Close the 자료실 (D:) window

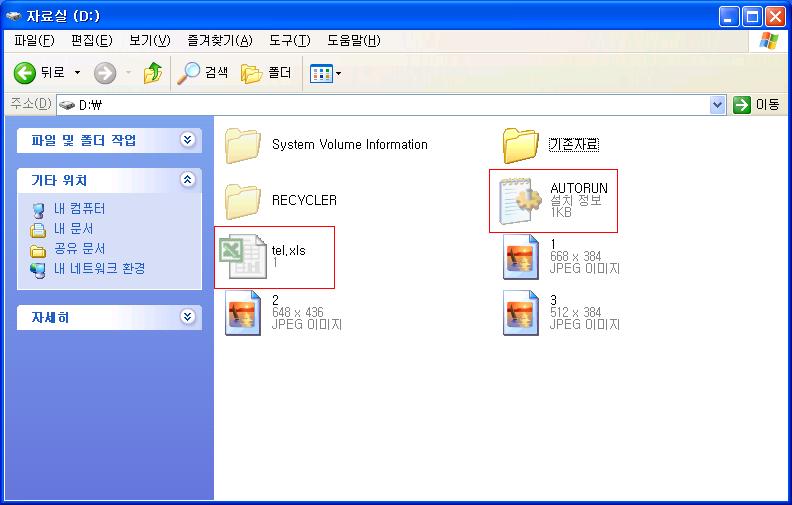pyautogui.click(x=775, y=17)
